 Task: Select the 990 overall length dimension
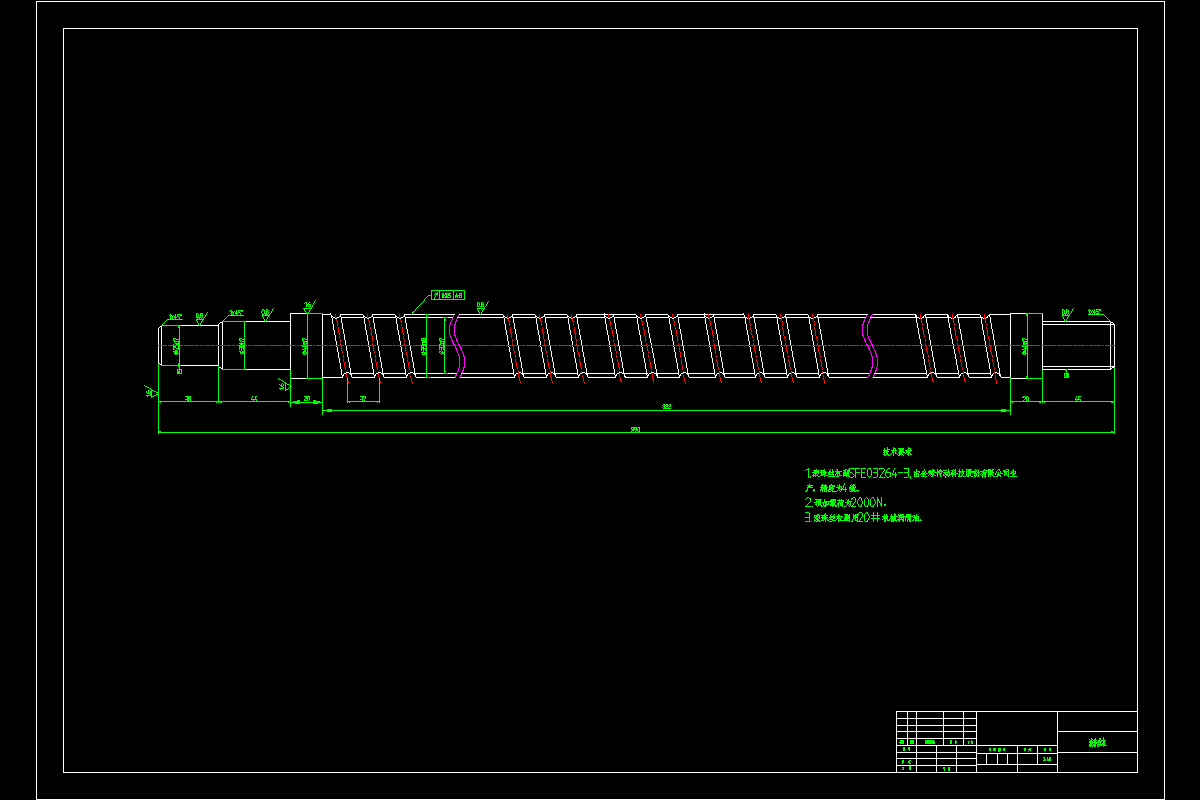pyautogui.click(x=634, y=430)
